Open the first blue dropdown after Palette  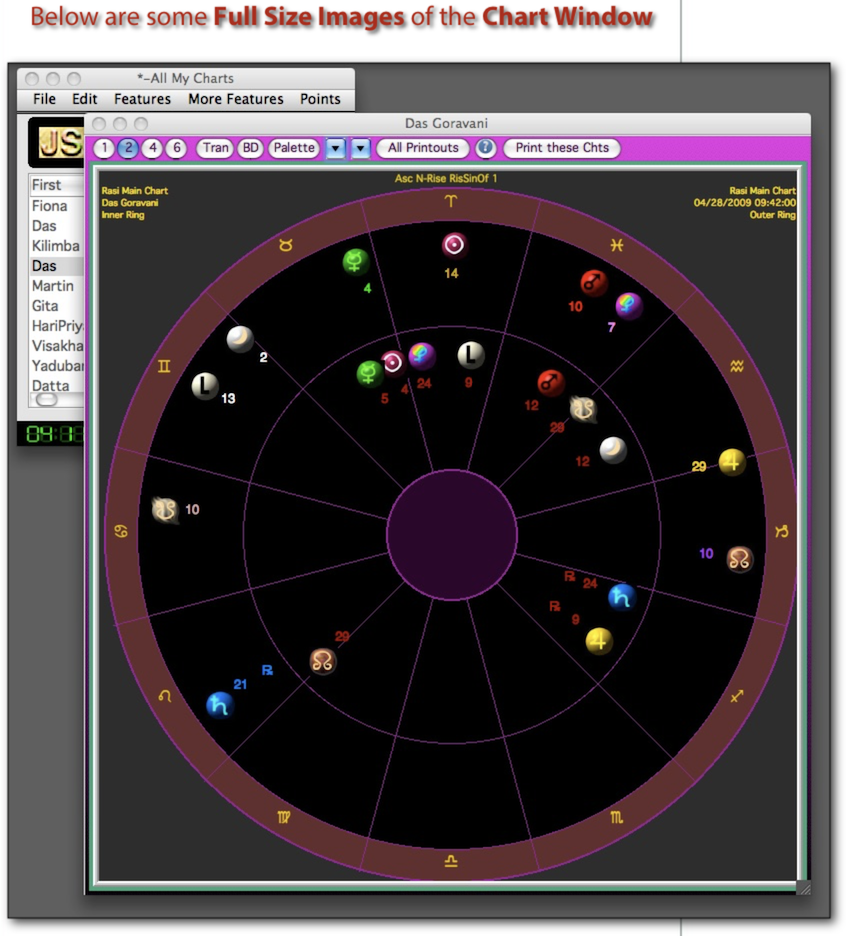click(336, 148)
